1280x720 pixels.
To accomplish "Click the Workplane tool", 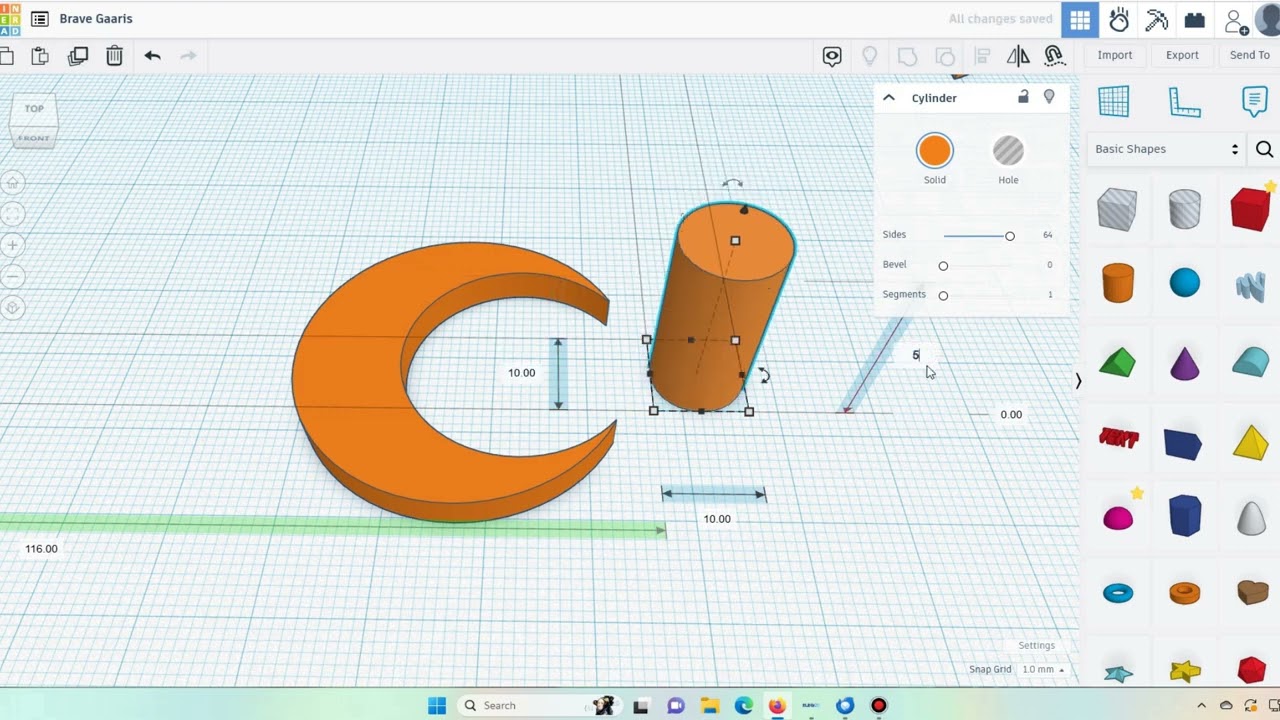I will [1114, 101].
